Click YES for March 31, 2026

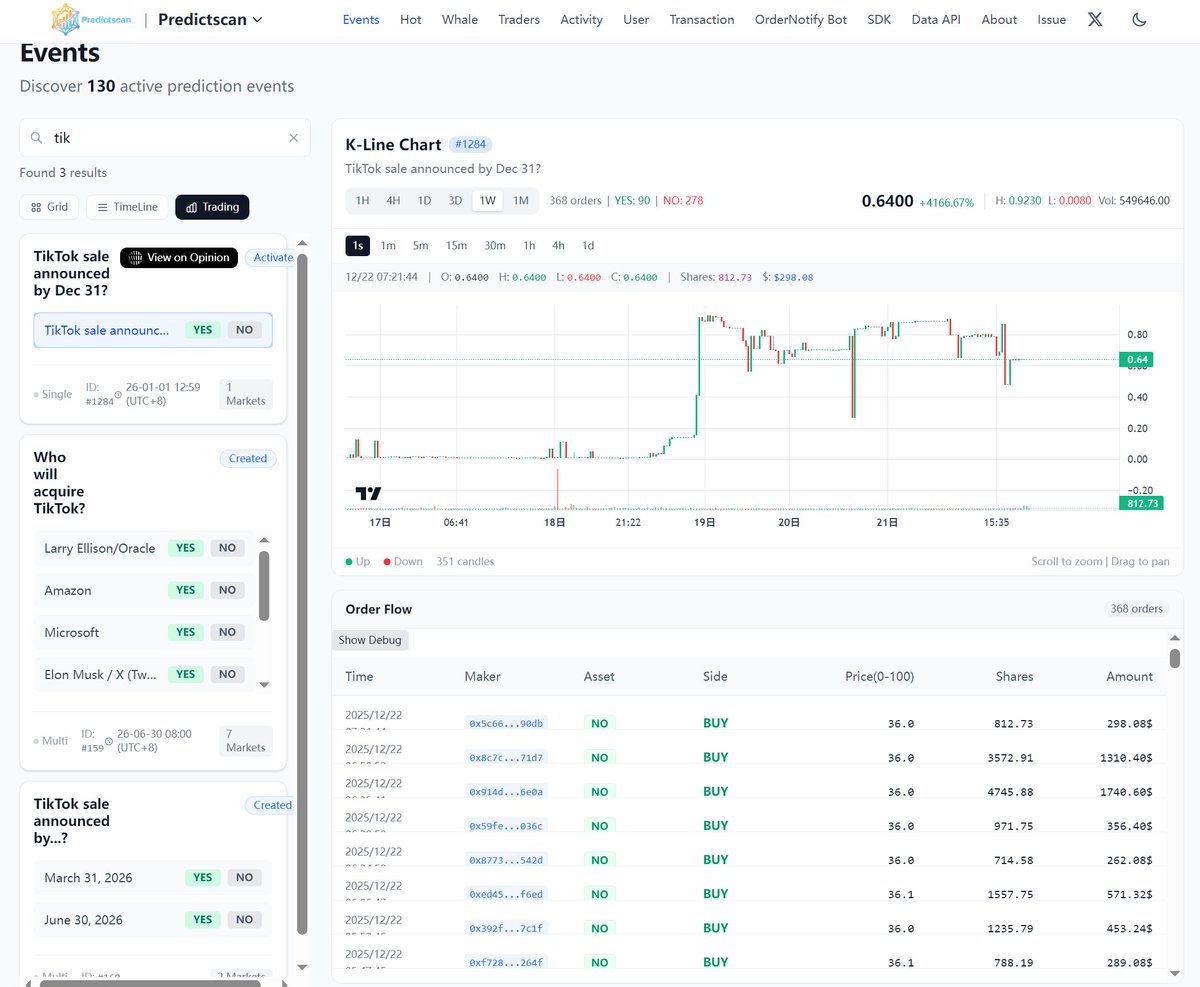202,877
